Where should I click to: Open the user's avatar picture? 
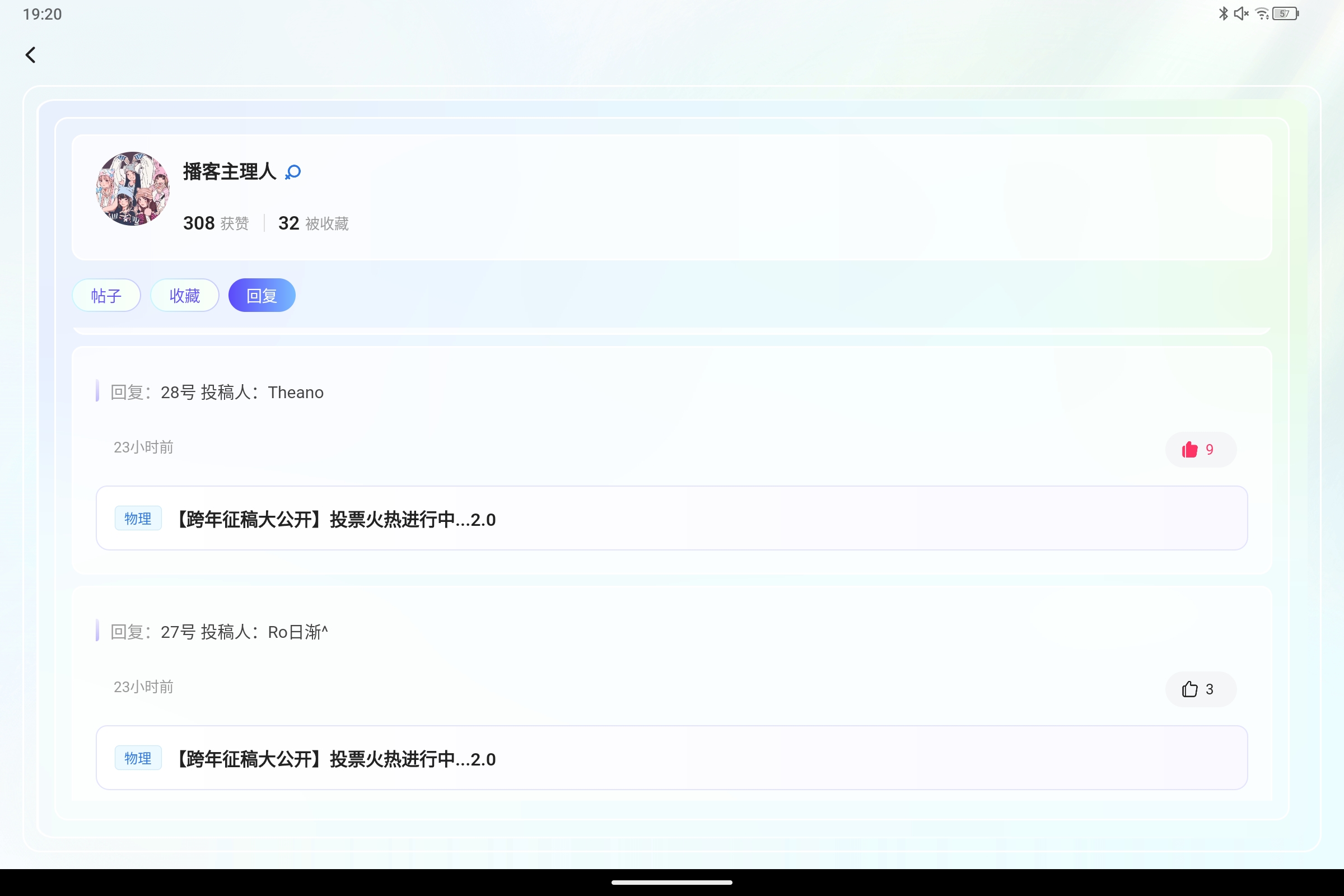132,189
